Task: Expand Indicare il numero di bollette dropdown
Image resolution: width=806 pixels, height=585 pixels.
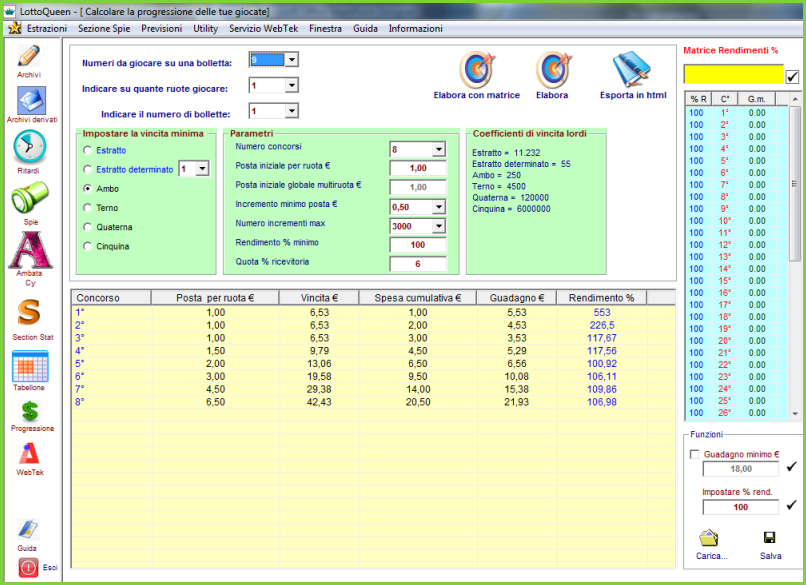Action: (291, 111)
